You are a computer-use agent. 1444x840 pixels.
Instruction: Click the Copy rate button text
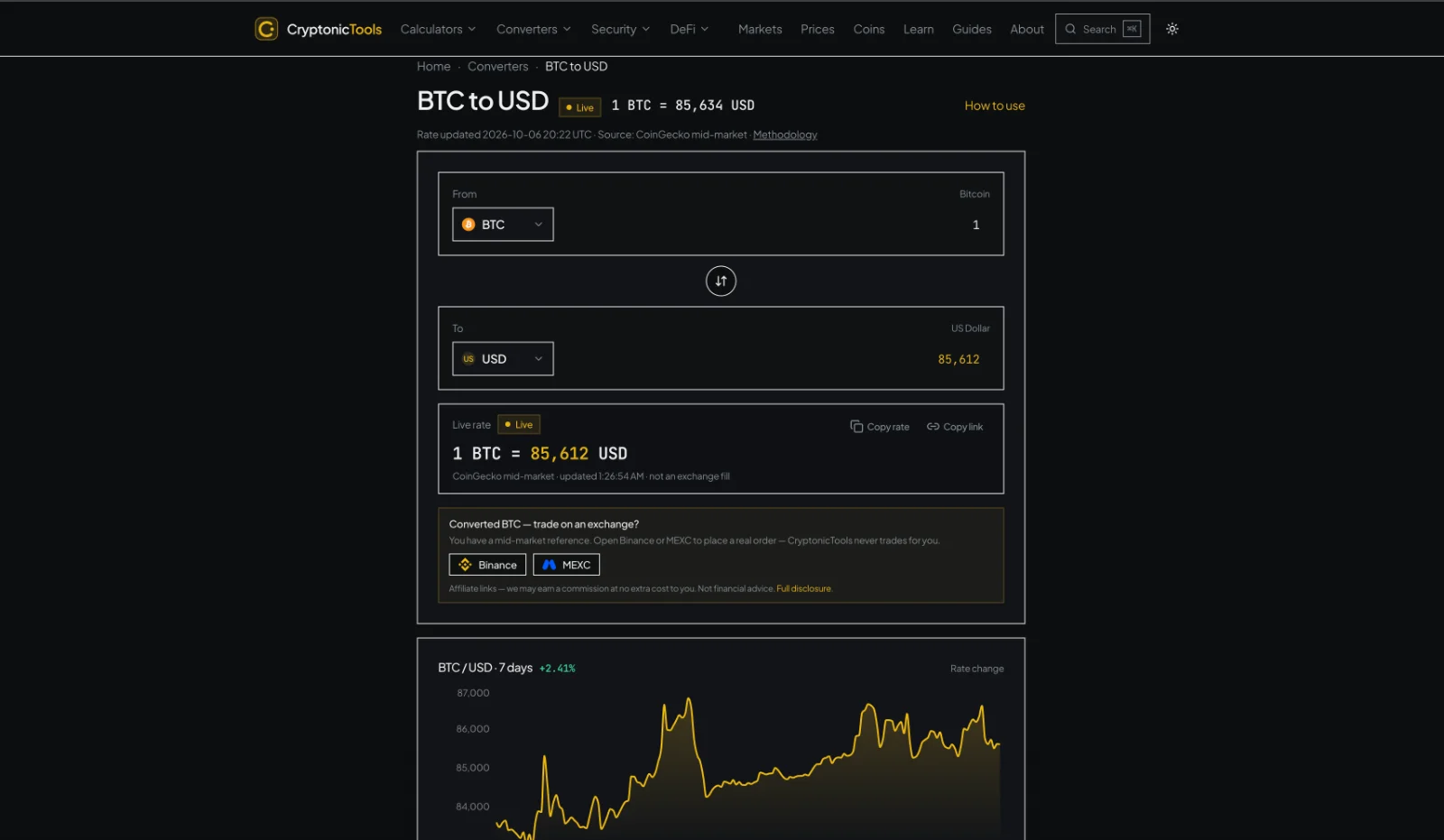888,427
